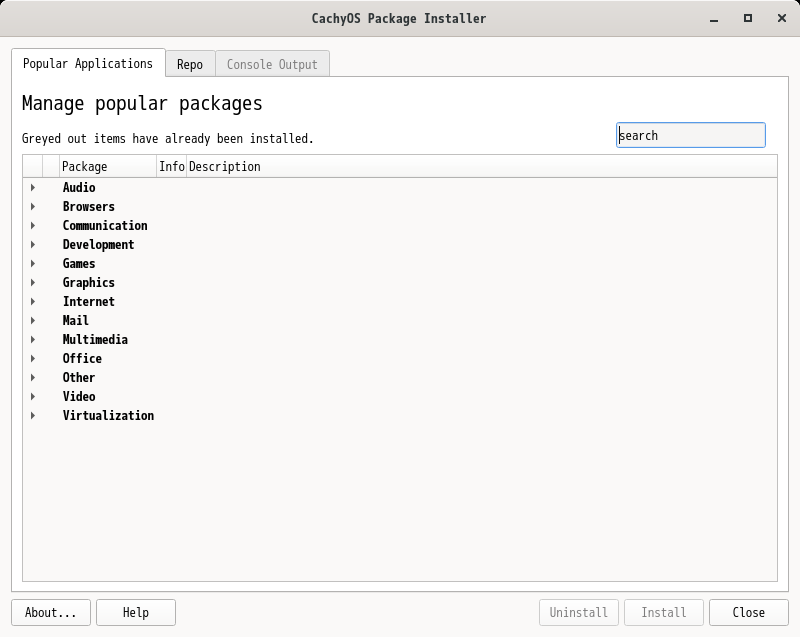Open the Popular Applications tab
This screenshot has height=637, width=800.
(x=88, y=63)
